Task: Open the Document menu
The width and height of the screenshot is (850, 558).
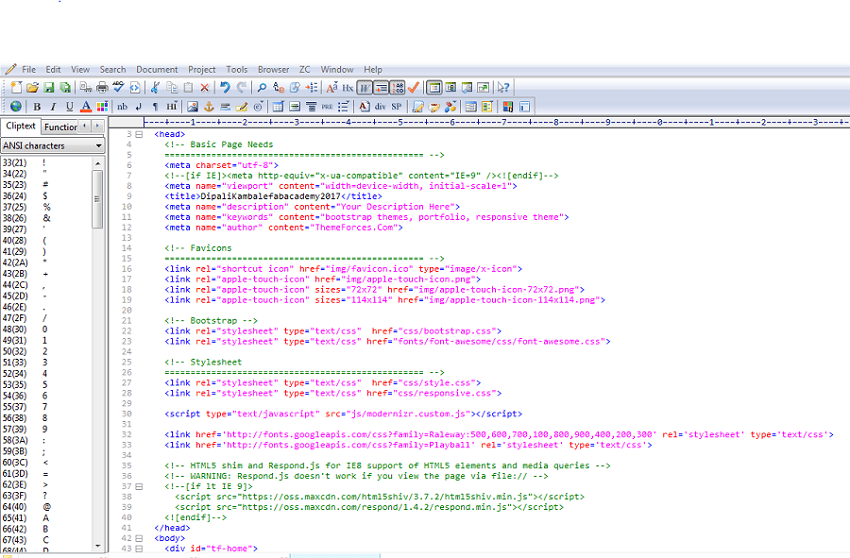Action: (x=157, y=69)
